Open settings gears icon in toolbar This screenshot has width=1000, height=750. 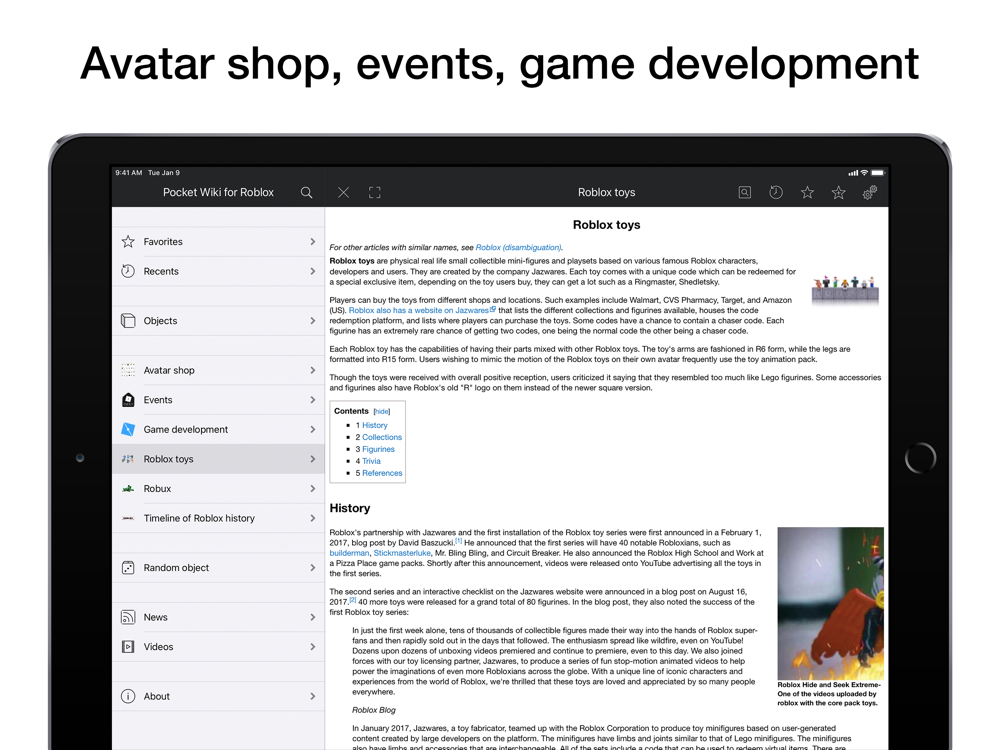tap(869, 192)
